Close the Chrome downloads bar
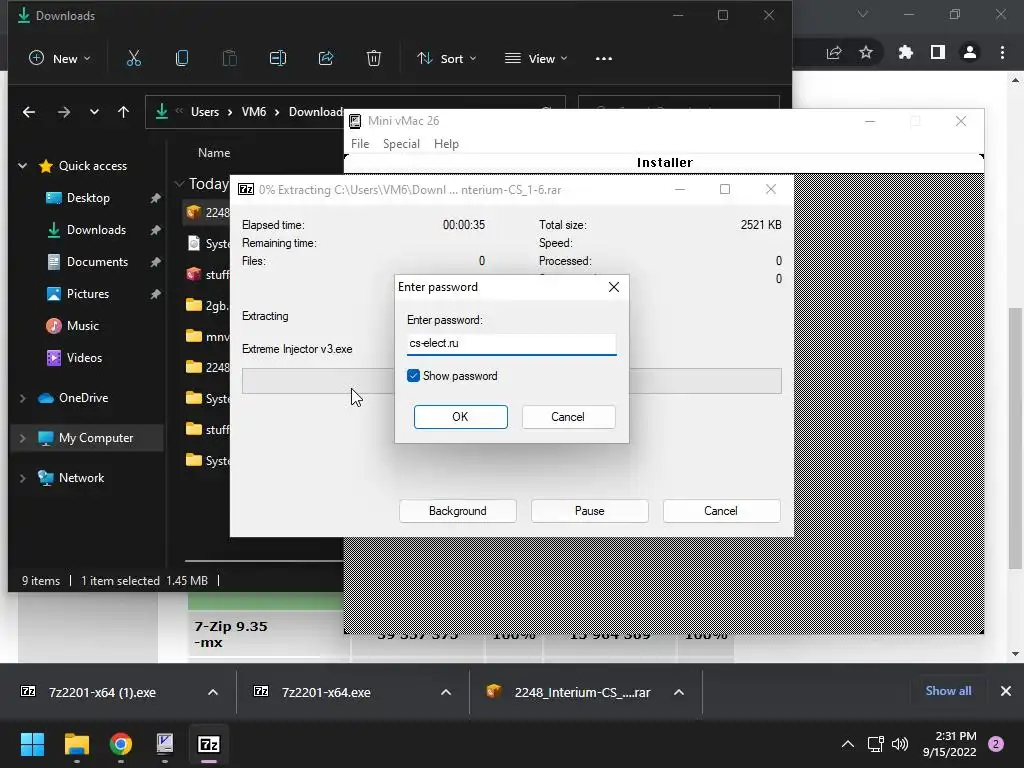 click(x=1006, y=691)
